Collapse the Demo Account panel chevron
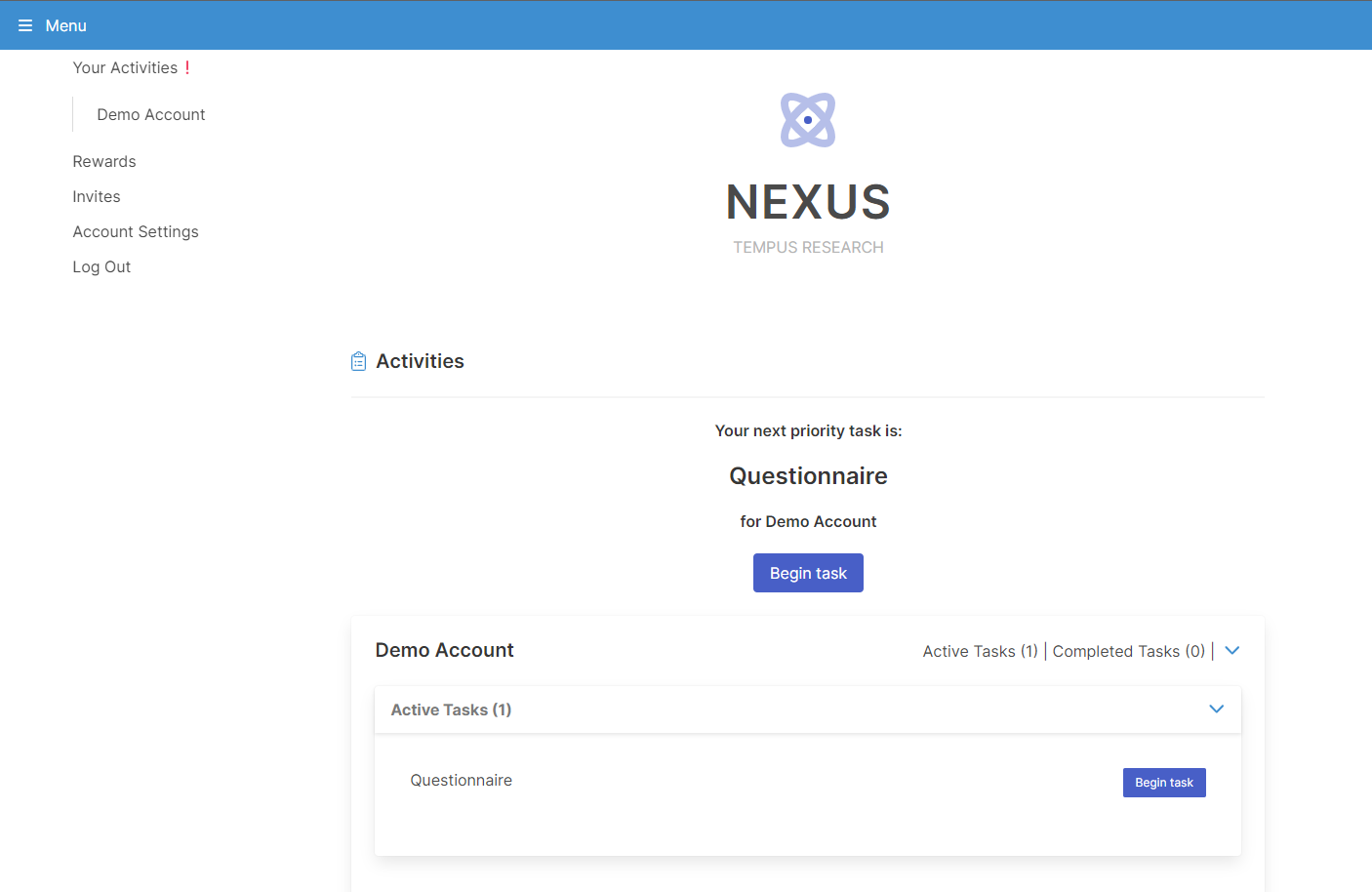 pos(1231,649)
